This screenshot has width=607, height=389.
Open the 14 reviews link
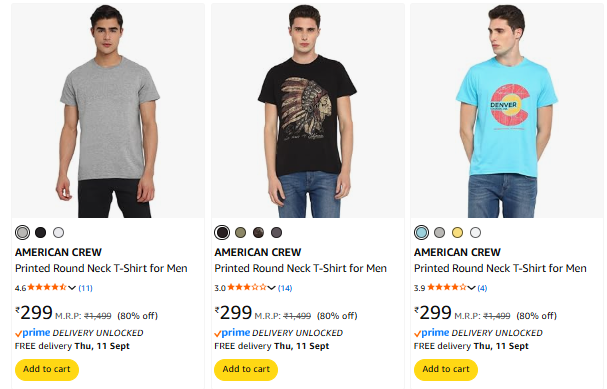point(285,288)
